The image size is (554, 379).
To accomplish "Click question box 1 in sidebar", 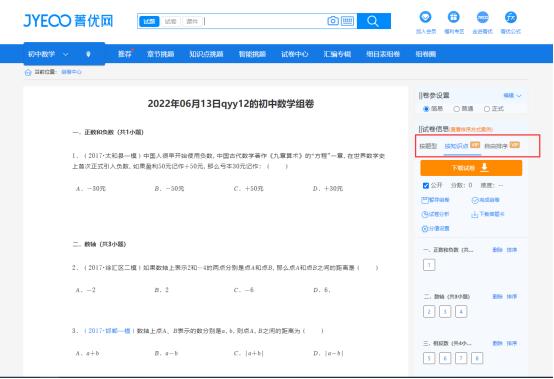I will [x=429, y=265].
